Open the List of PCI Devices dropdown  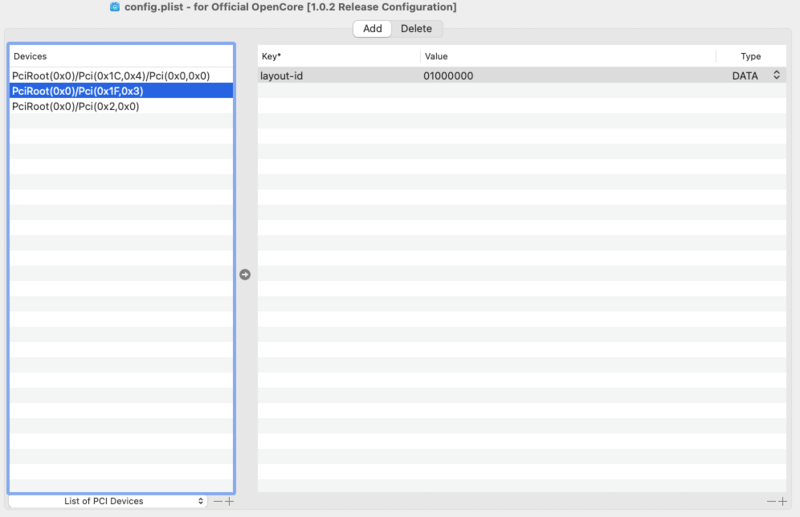click(x=108, y=501)
